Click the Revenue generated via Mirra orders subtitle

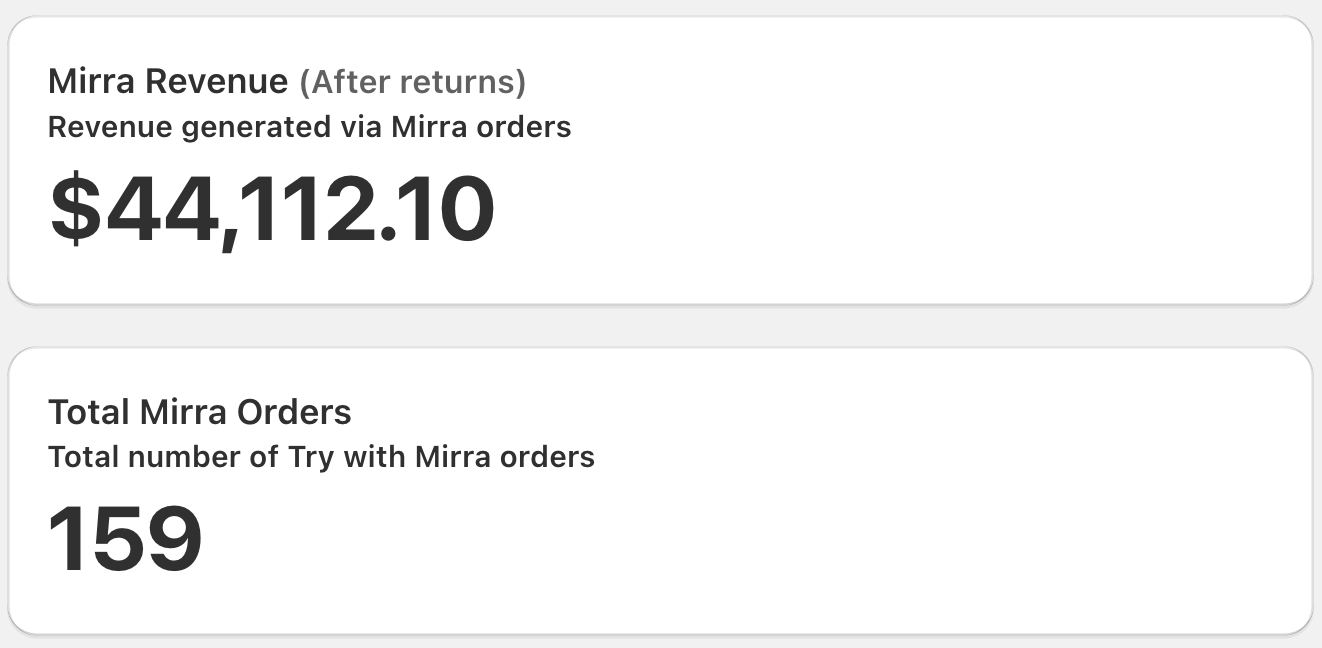tap(309, 127)
